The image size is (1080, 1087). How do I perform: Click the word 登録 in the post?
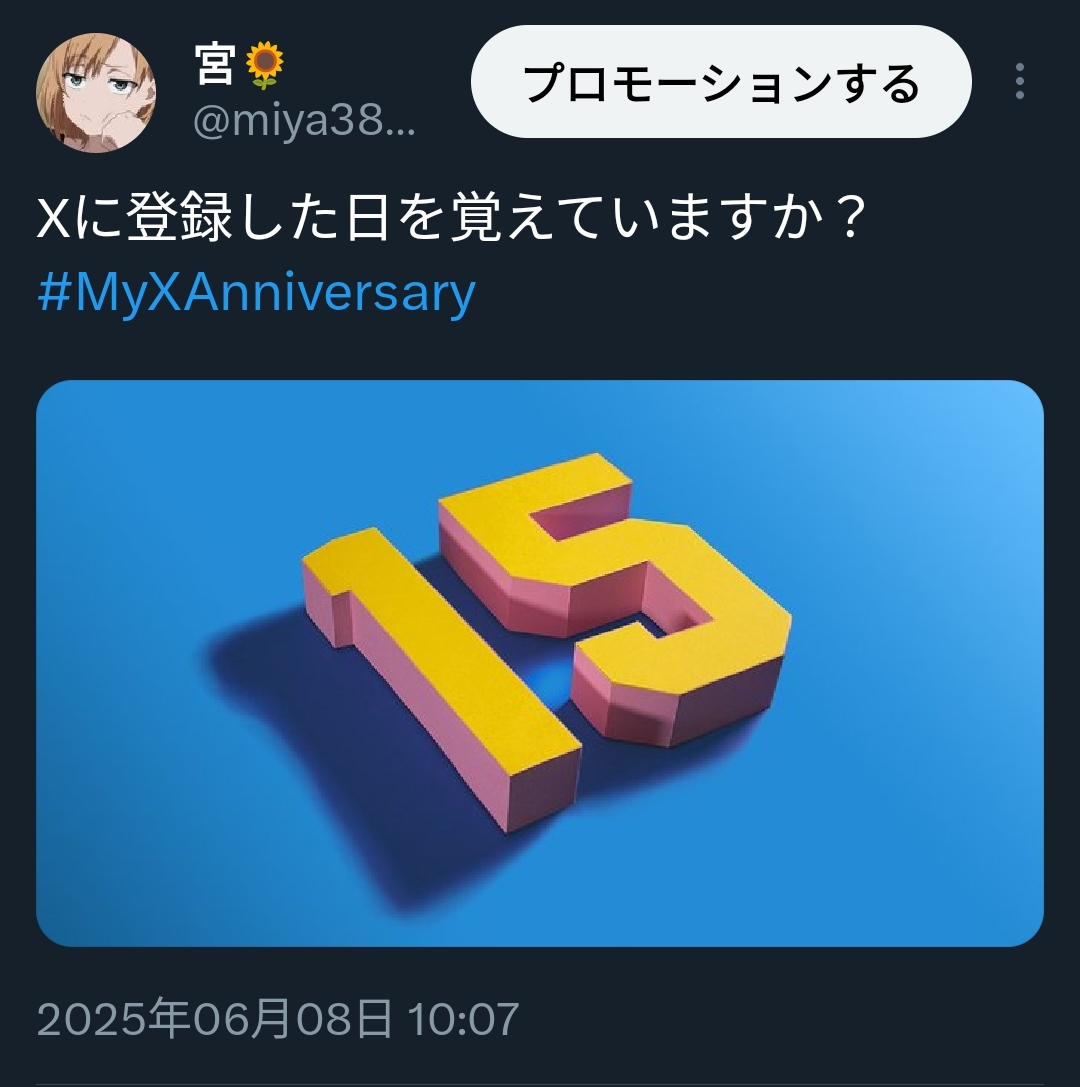pos(180,217)
